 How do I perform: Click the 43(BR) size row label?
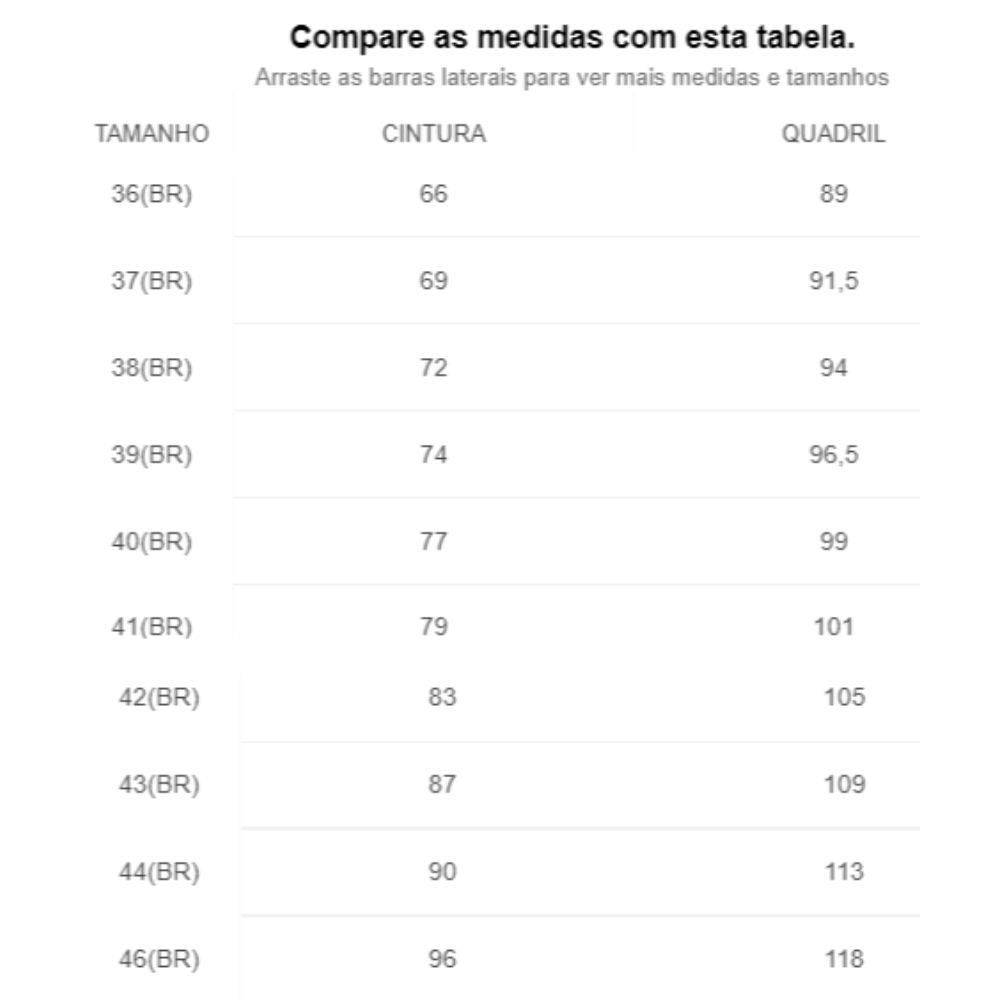[159, 784]
